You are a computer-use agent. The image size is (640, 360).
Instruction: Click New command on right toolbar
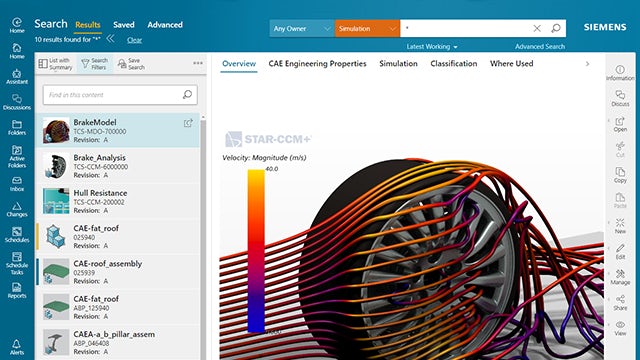click(x=620, y=226)
